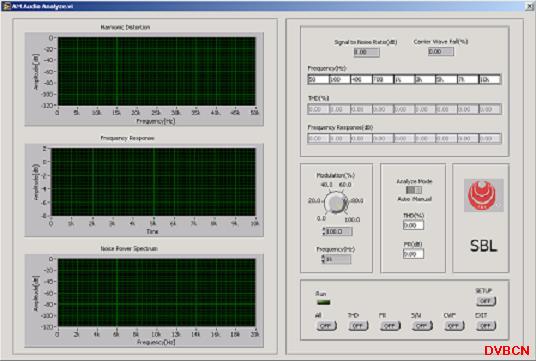Click the Frequency Response graph title
536x361 pixels.
[127, 138]
